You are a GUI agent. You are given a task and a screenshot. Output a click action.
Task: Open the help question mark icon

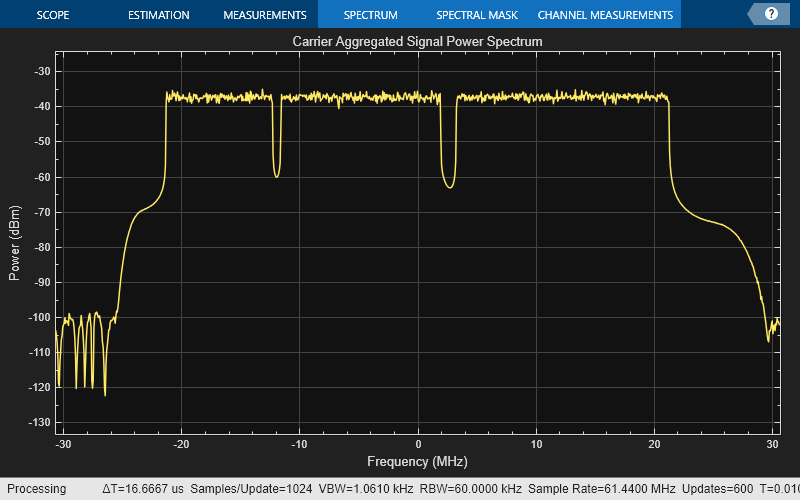(x=771, y=14)
